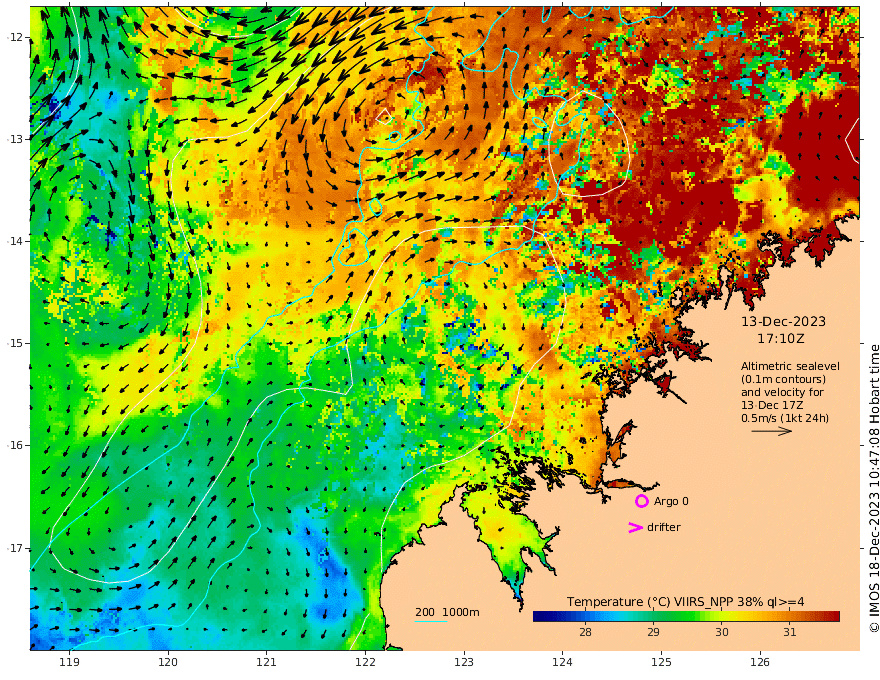Click the 'Argo 0' legend label
The image size is (880, 680).
pyautogui.click(x=671, y=502)
